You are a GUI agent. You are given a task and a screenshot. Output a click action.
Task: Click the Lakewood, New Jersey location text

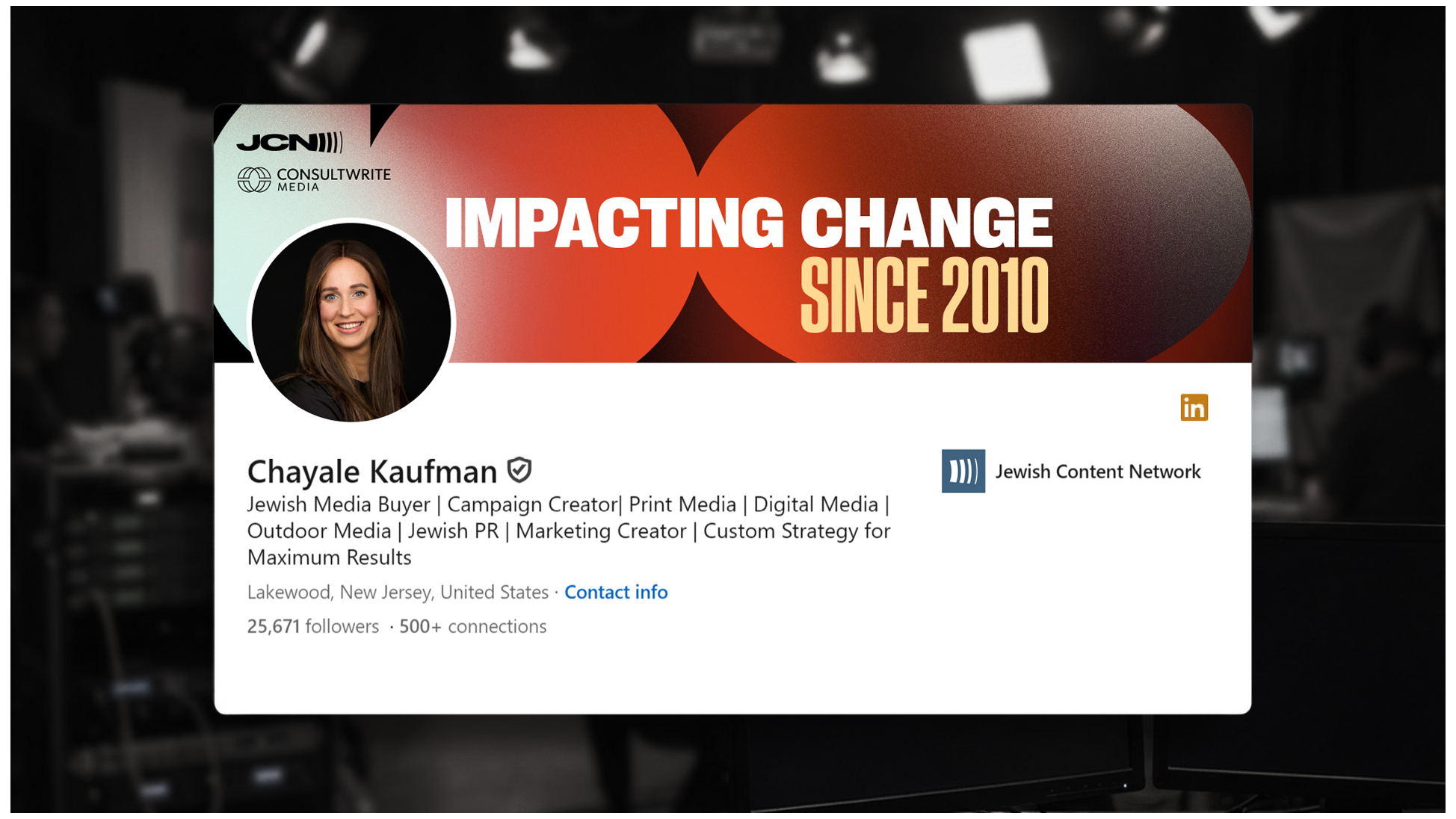pos(398,592)
